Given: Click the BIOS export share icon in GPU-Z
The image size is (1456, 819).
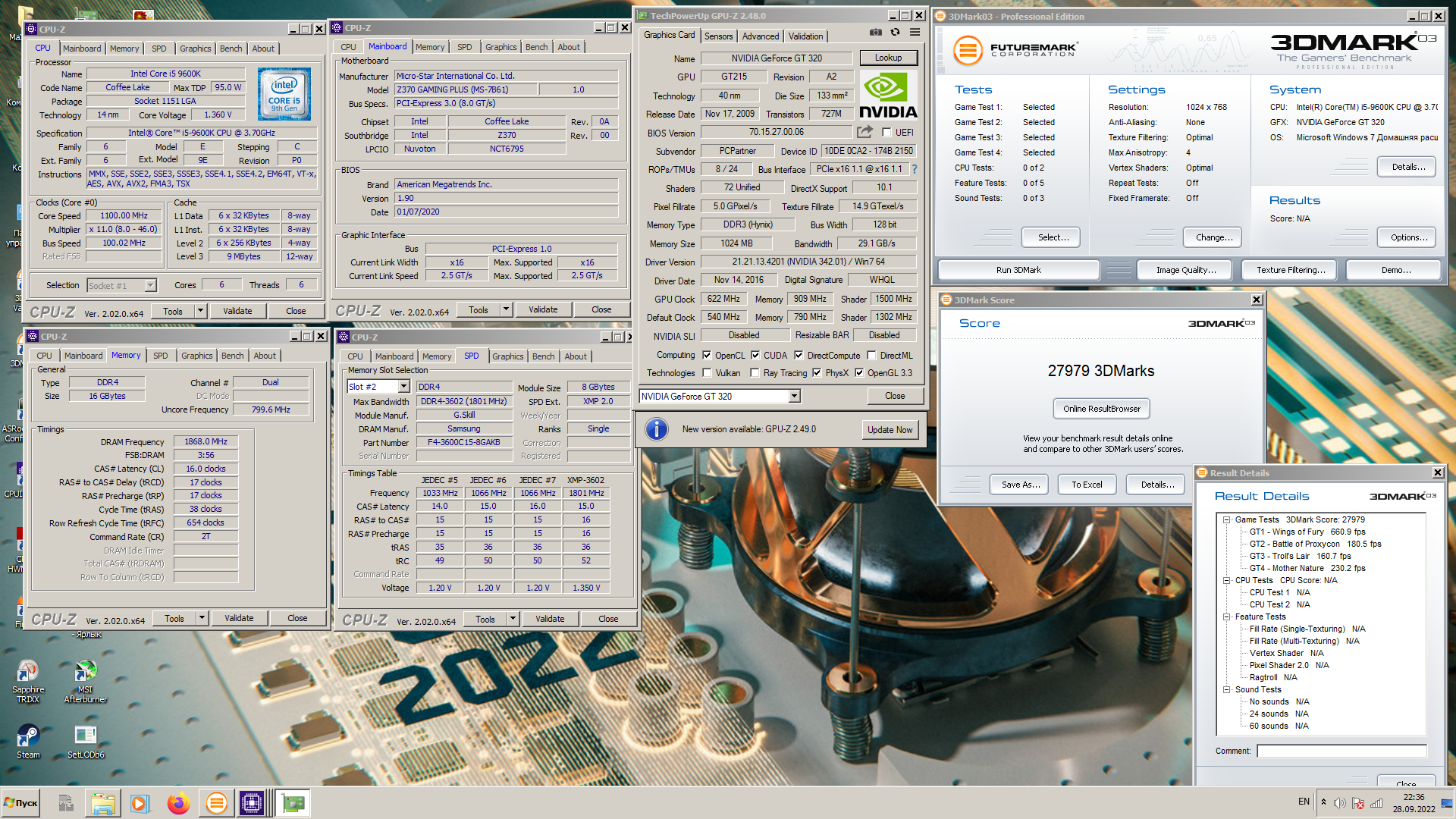Looking at the screenshot, I should (x=864, y=132).
